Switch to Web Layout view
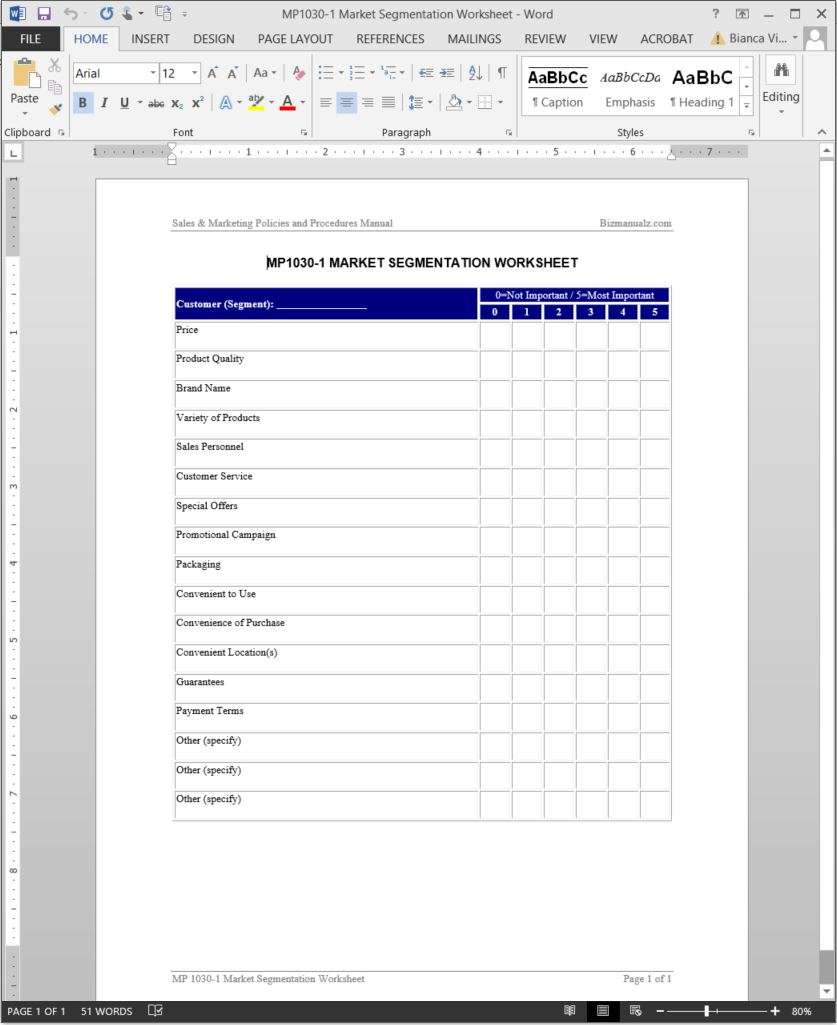Viewport: 837px width, 1025px height. (x=635, y=1011)
